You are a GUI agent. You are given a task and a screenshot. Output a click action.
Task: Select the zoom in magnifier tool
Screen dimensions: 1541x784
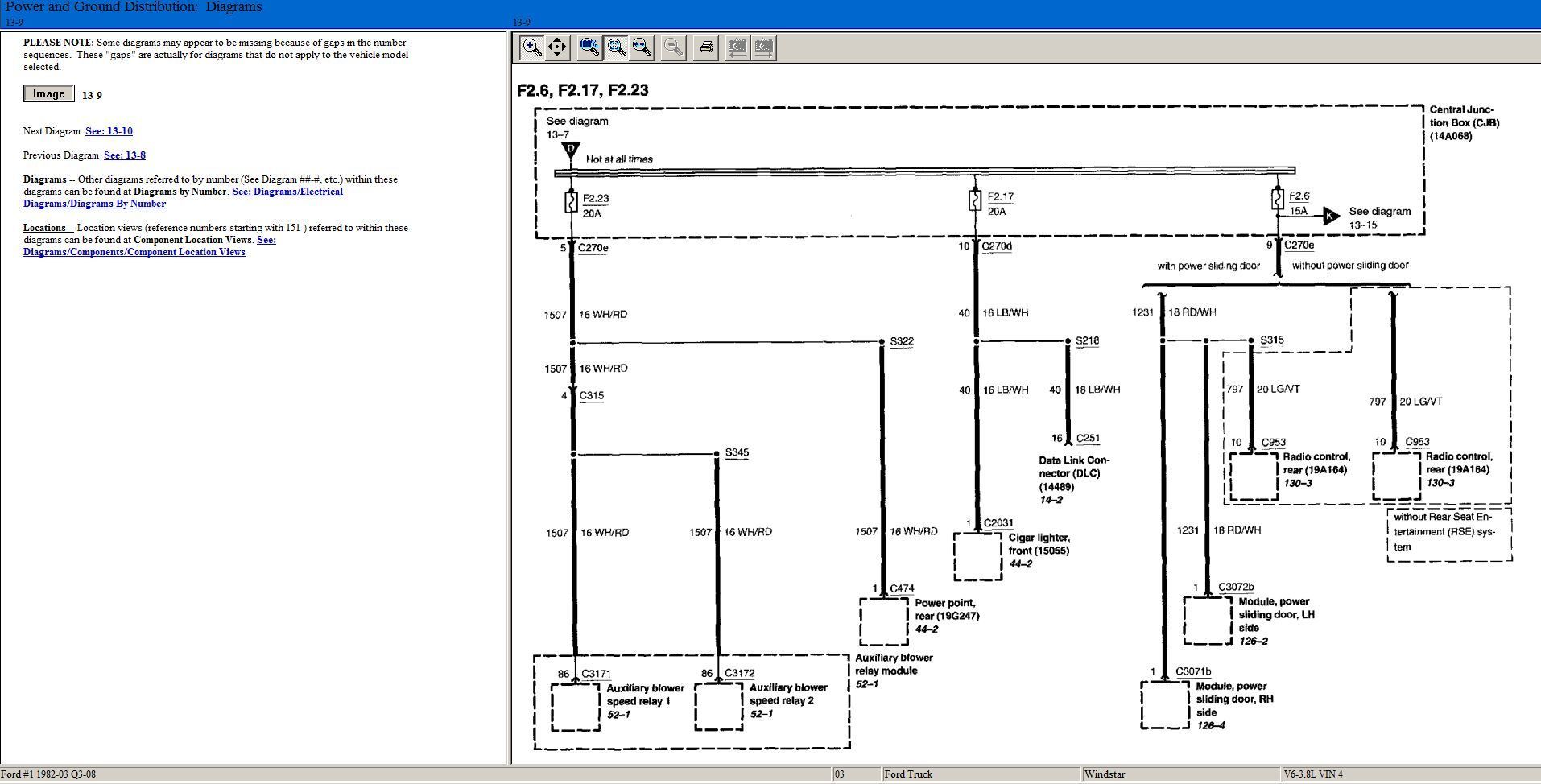[x=531, y=47]
